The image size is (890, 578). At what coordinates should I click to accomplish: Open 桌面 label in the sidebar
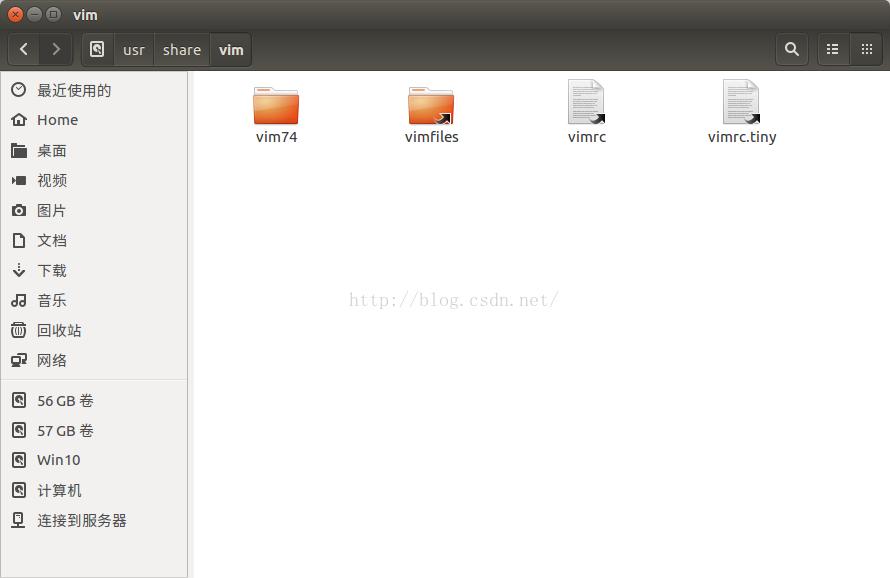coord(52,150)
